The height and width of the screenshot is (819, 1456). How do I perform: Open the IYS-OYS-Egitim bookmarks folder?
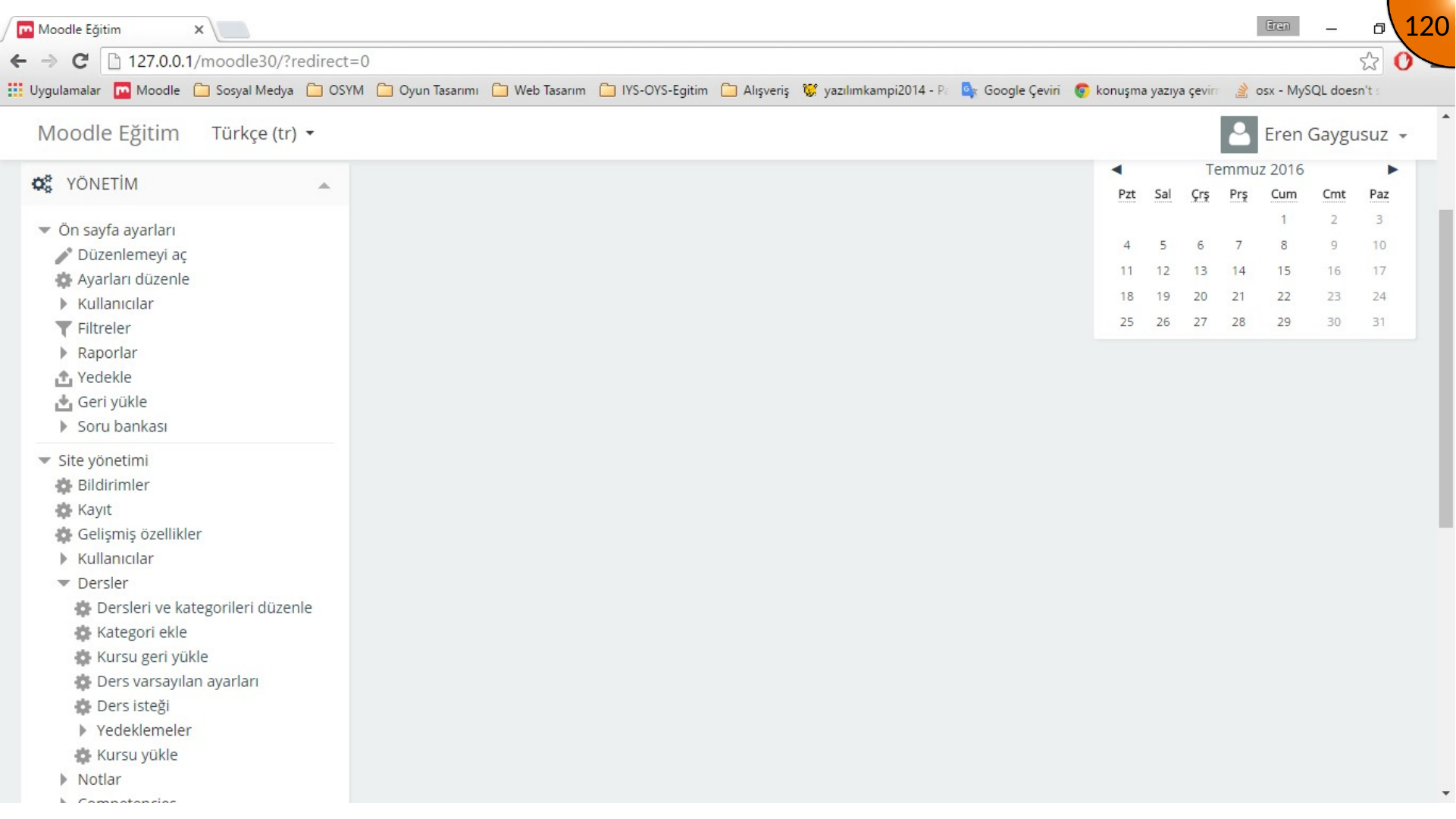(x=653, y=90)
